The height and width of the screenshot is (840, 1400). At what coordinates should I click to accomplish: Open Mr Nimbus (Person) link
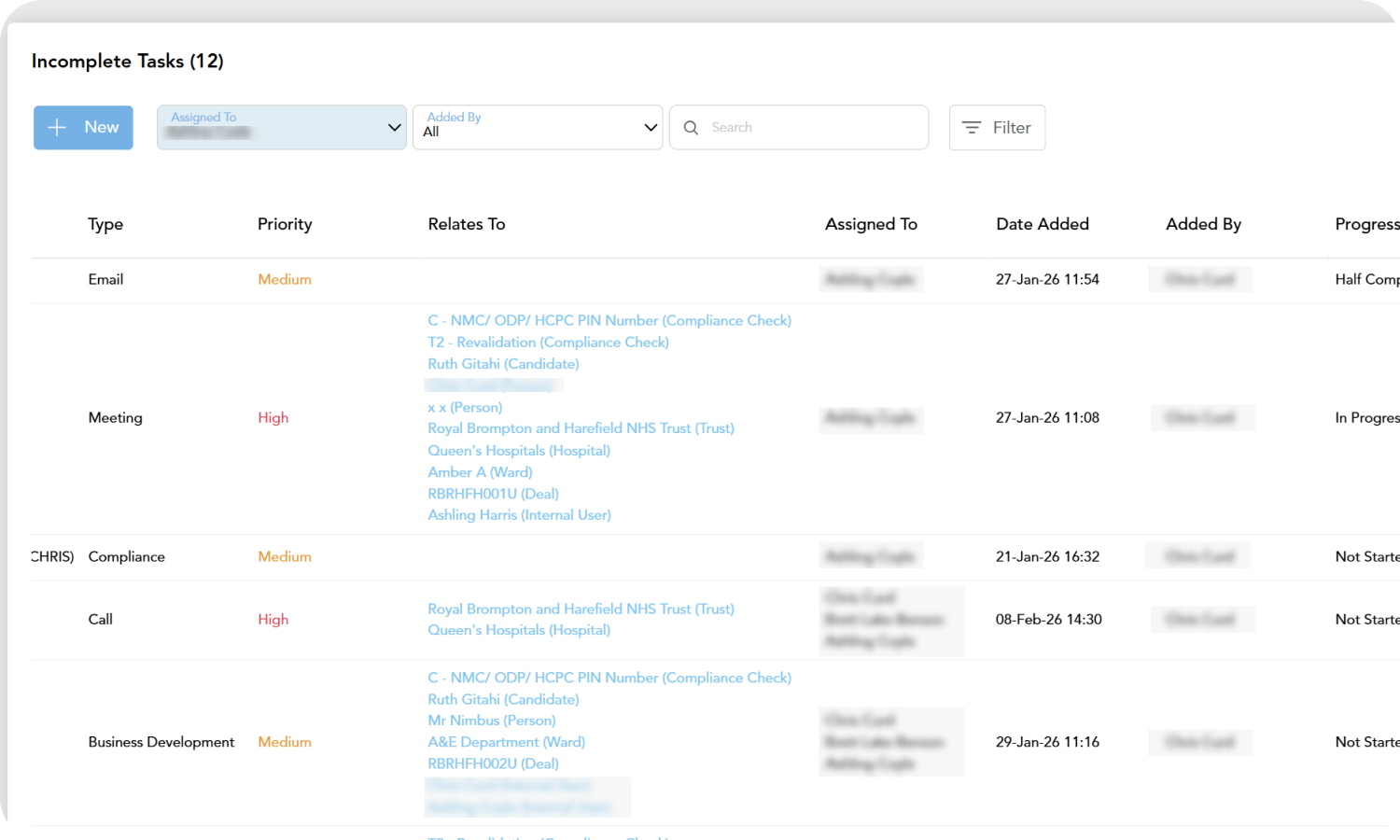click(491, 721)
